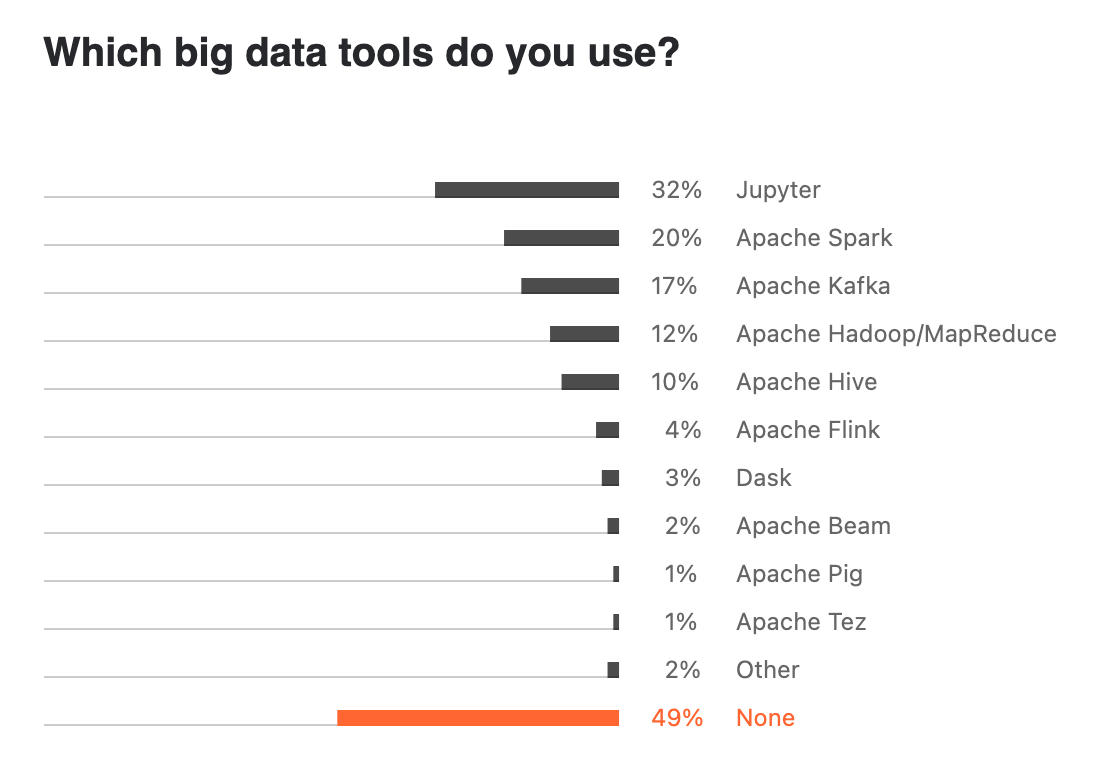Select the Apache Kafka bar
1112x782 pixels.
coord(570,286)
